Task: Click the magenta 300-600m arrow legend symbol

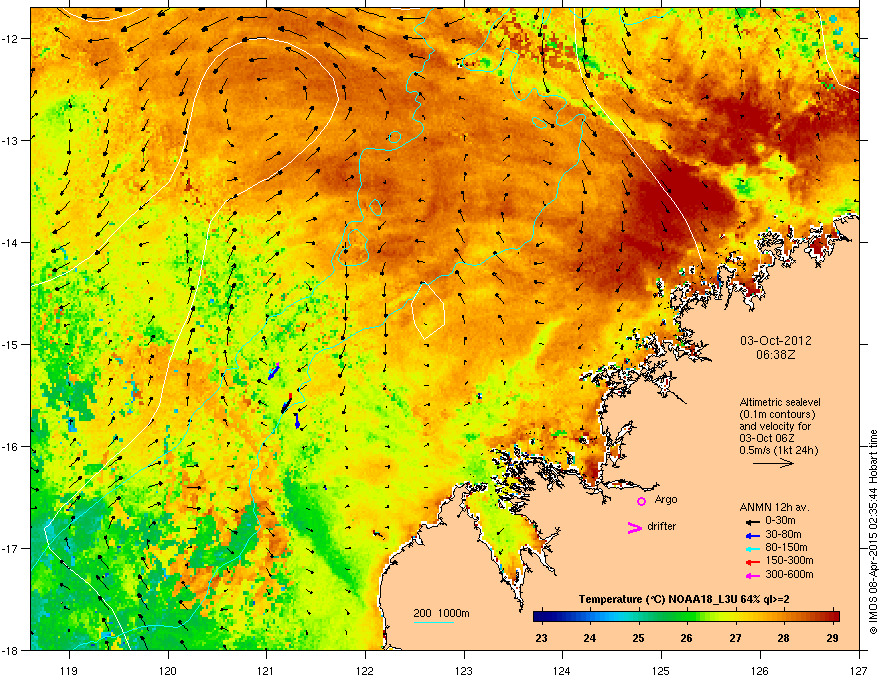Action: [x=752, y=576]
